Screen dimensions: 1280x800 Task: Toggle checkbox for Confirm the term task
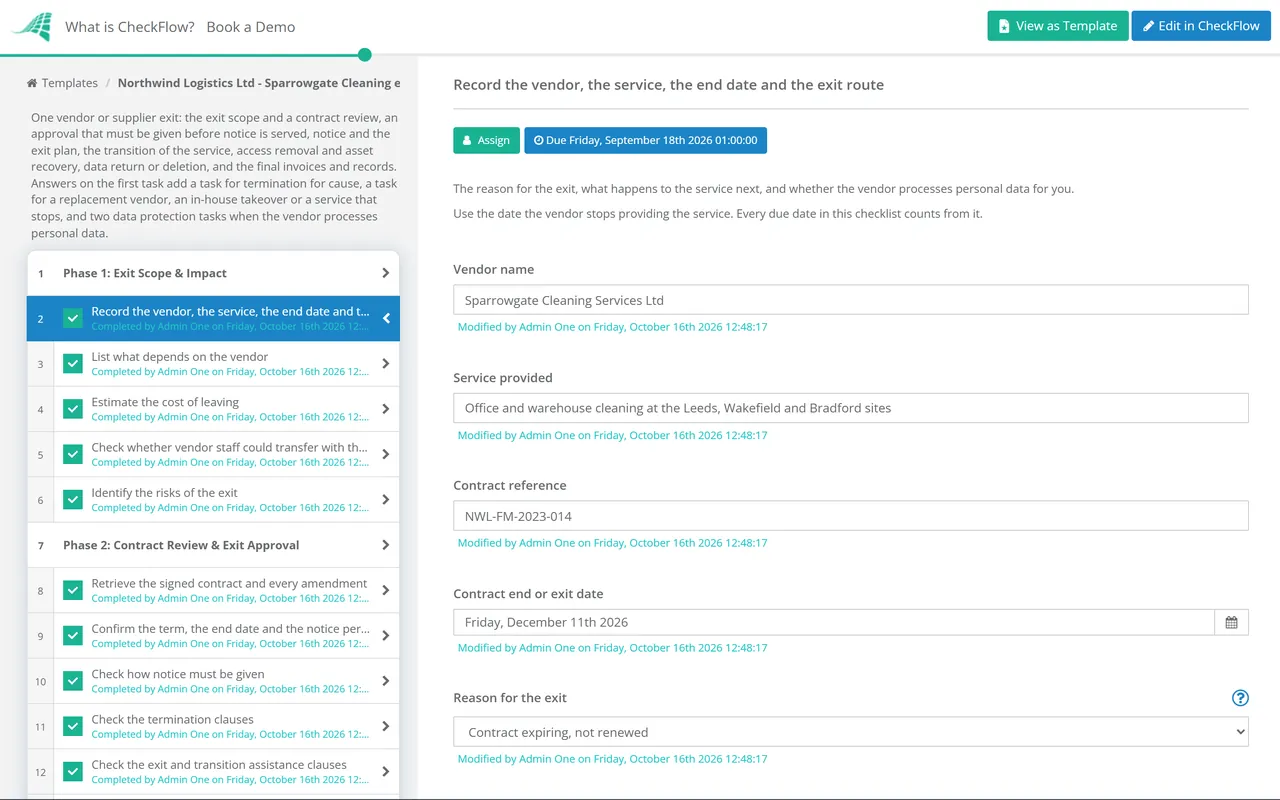(x=73, y=636)
